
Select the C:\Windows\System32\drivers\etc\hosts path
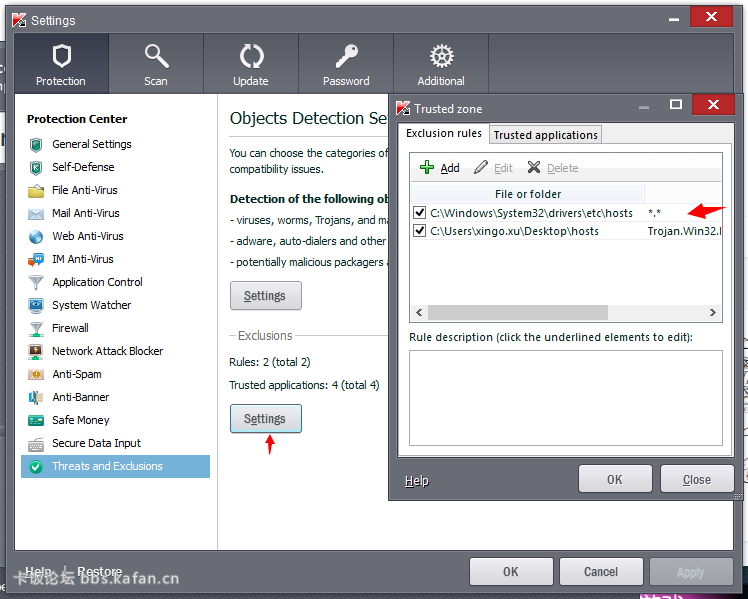(531, 213)
